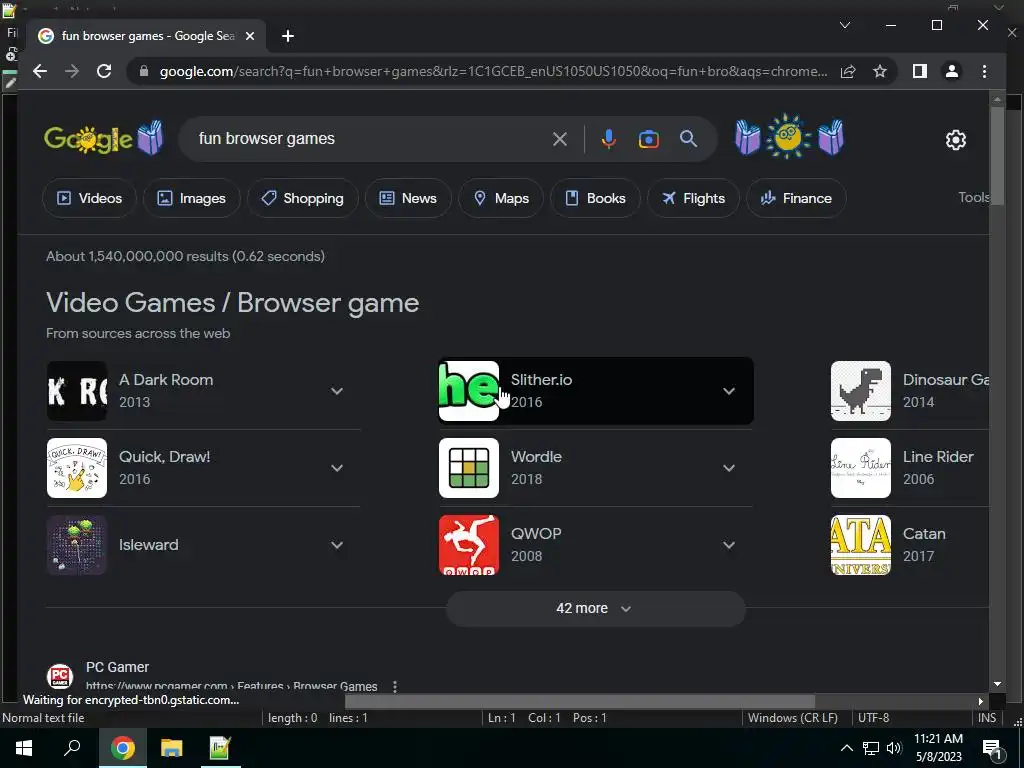This screenshot has height=768, width=1024.
Task: Open the side panel icon
Action: click(920, 71)
